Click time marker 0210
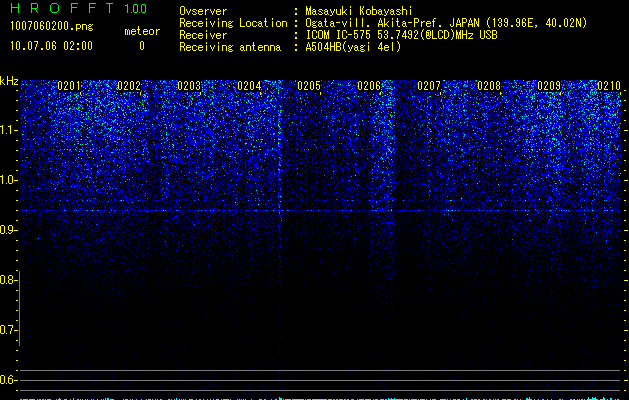The height and width of the screenshot is (400, 629). (x=609, y=86)
